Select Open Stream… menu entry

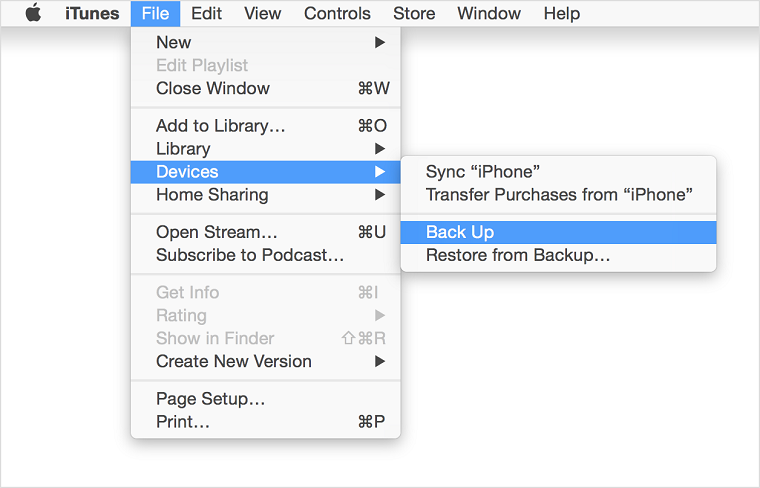coord(217,232)
